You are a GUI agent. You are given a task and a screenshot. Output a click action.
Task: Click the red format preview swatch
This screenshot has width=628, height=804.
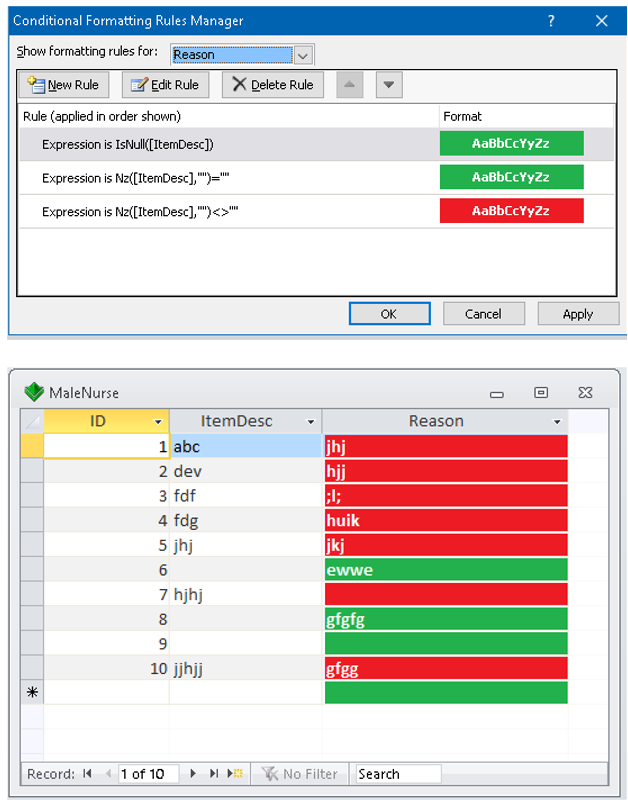tap(512, 211)
